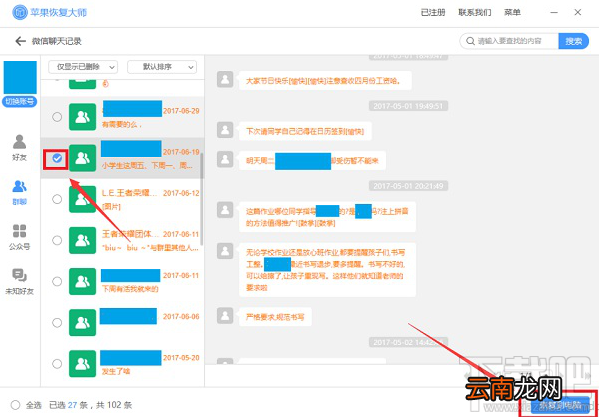The height and width of the screenshot is (417, 599).
Task: Click group avatar of 王者荣耀团体 chat
Action: [83, 240]
